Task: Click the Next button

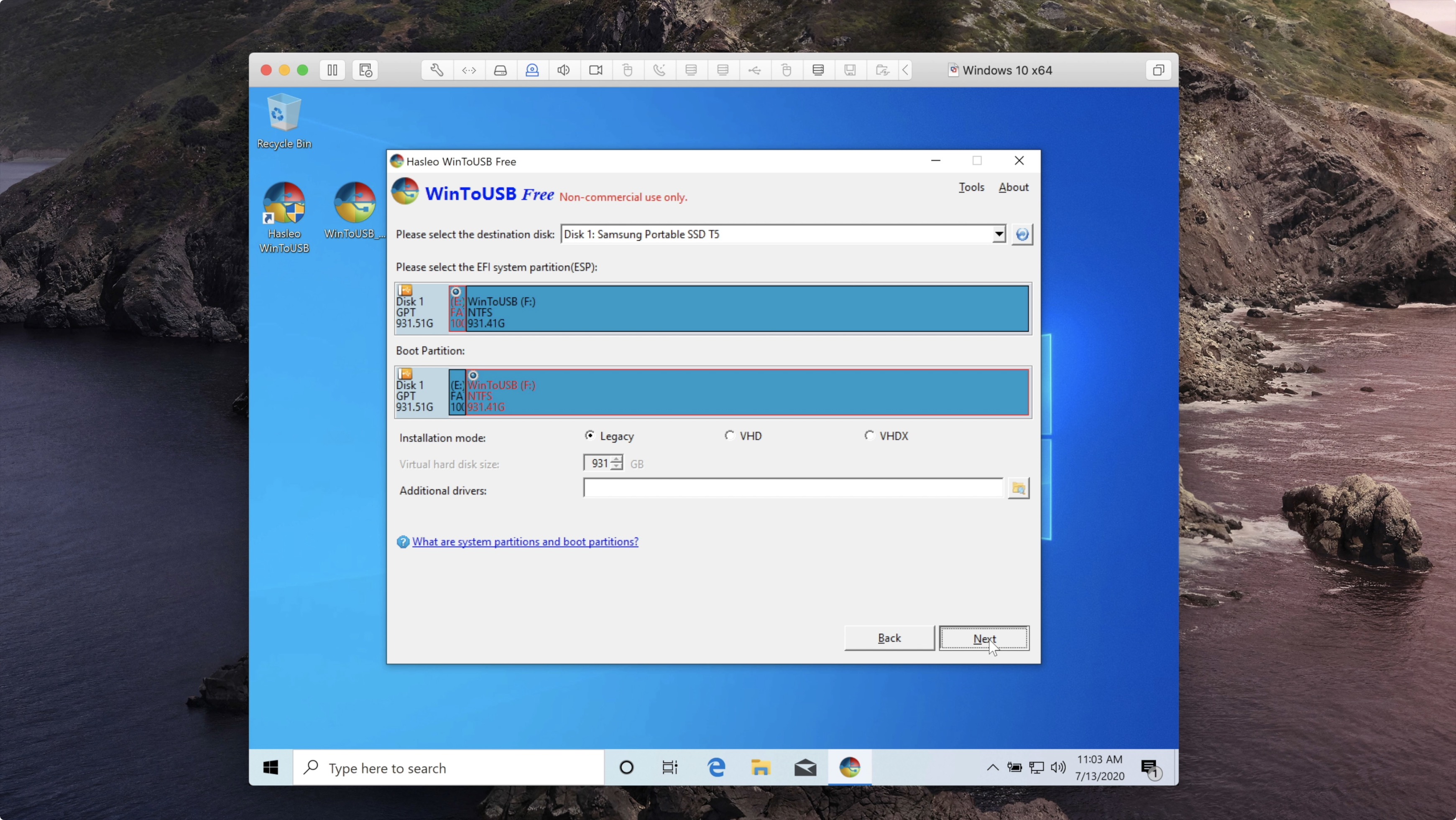Action: pyautogui.click(x=983, y=638)
